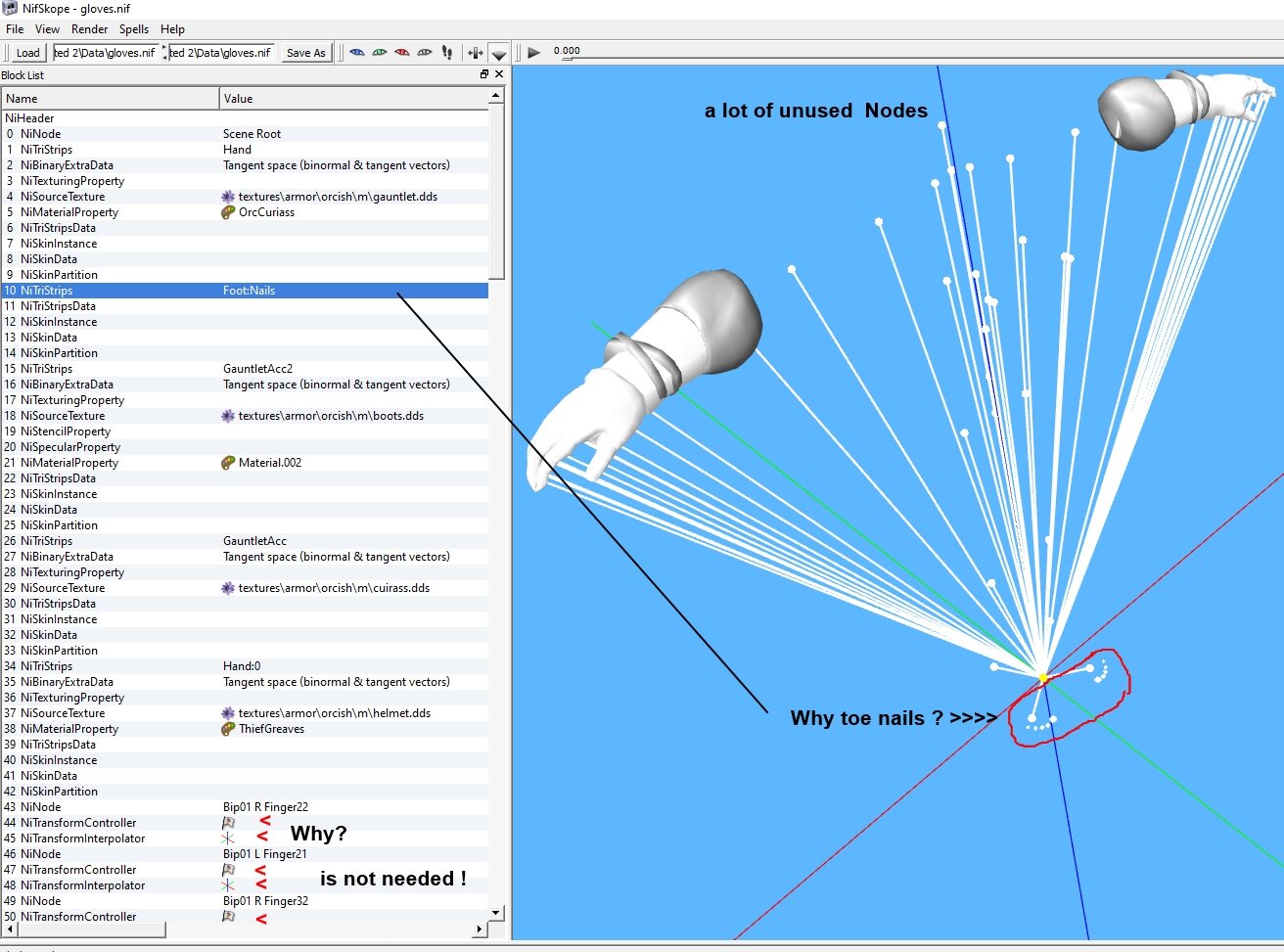Viewport: 1284px width, 952px height.
Task: Select the 20 NiSpecularProperty row
Action: (x=245, y=447)
